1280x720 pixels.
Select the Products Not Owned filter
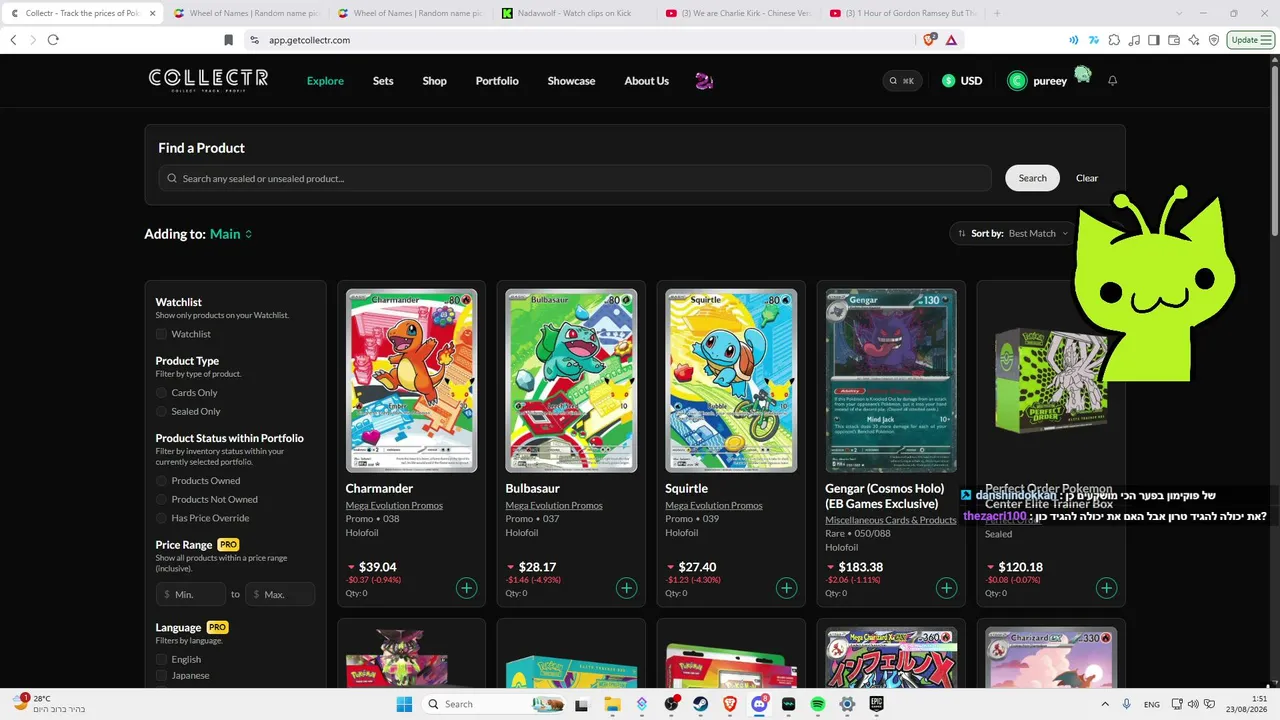[161, 499]
